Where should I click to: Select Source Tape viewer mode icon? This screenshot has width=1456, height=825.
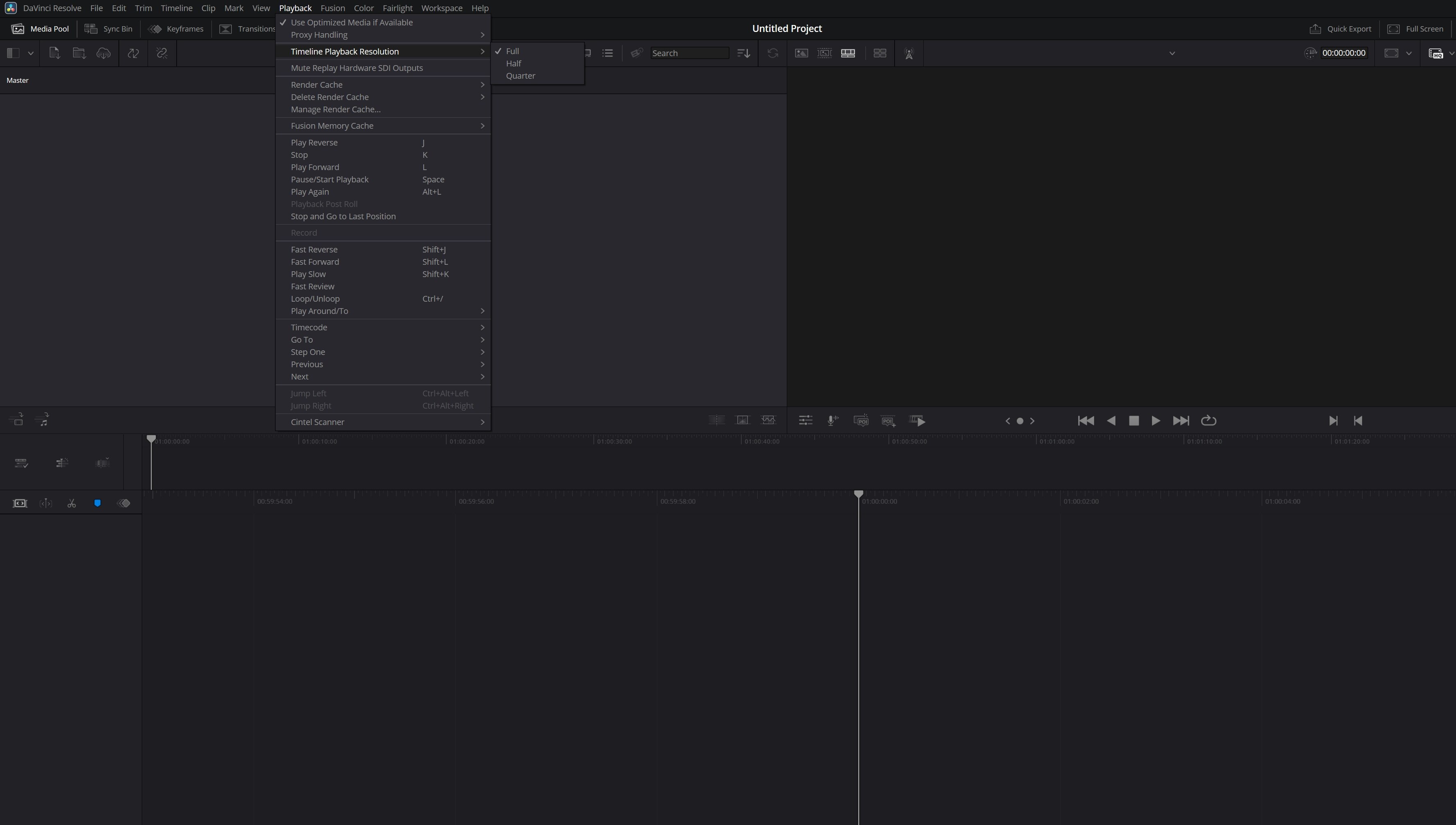(825, 53)
